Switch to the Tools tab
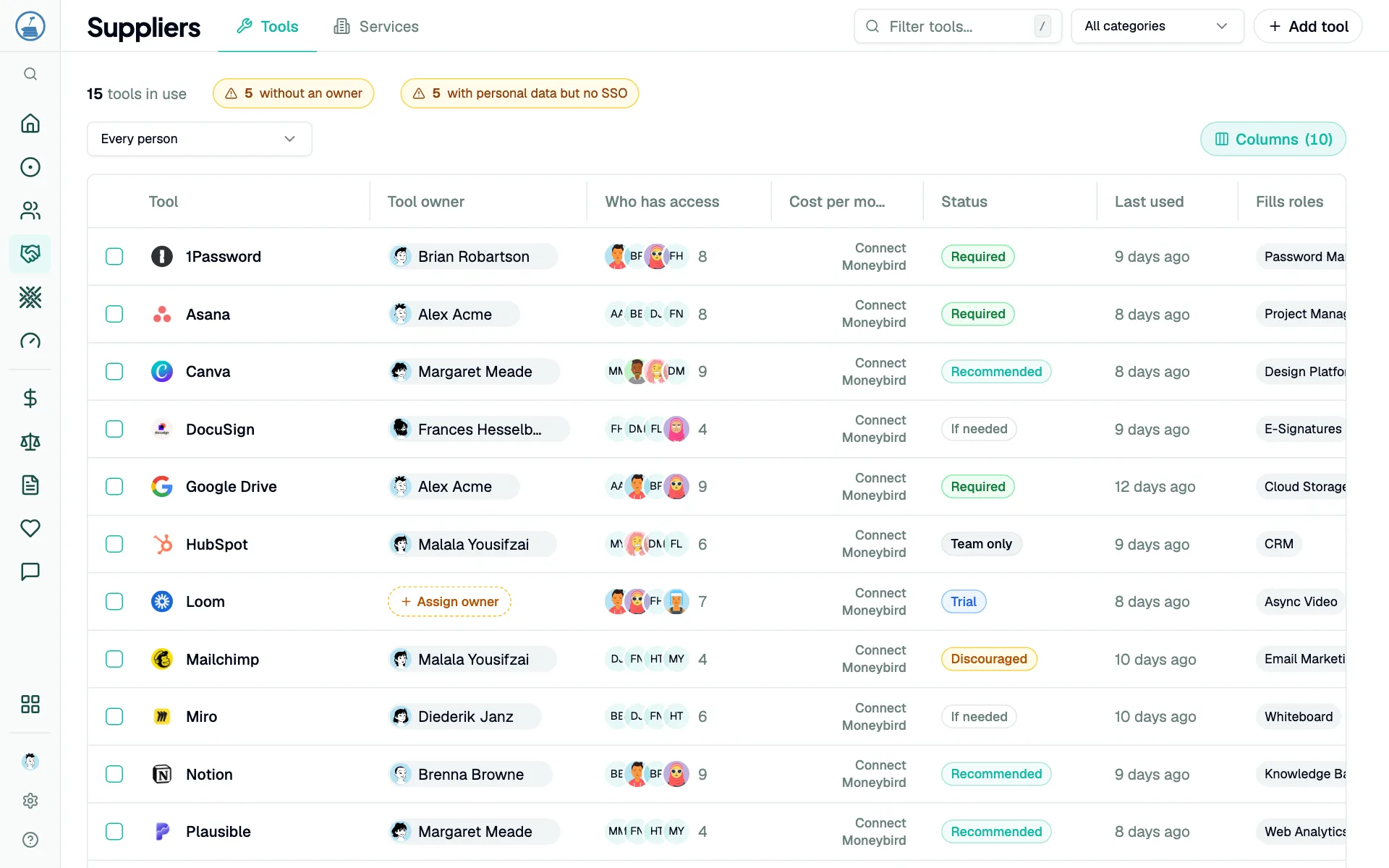The height and width of the screenshot is (868, 1389). point(268,27)
